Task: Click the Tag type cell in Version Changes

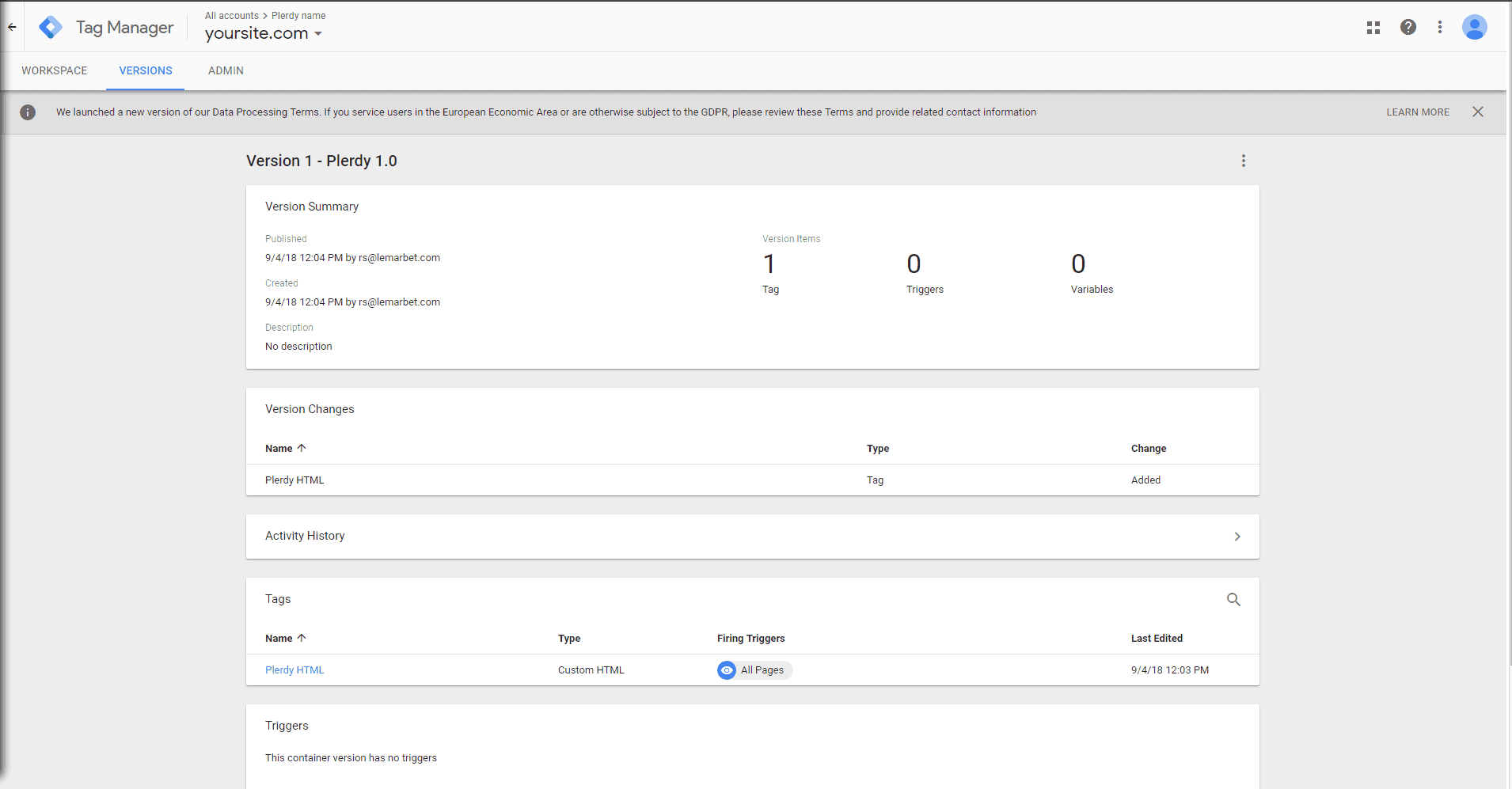Action: coord(875,480)
